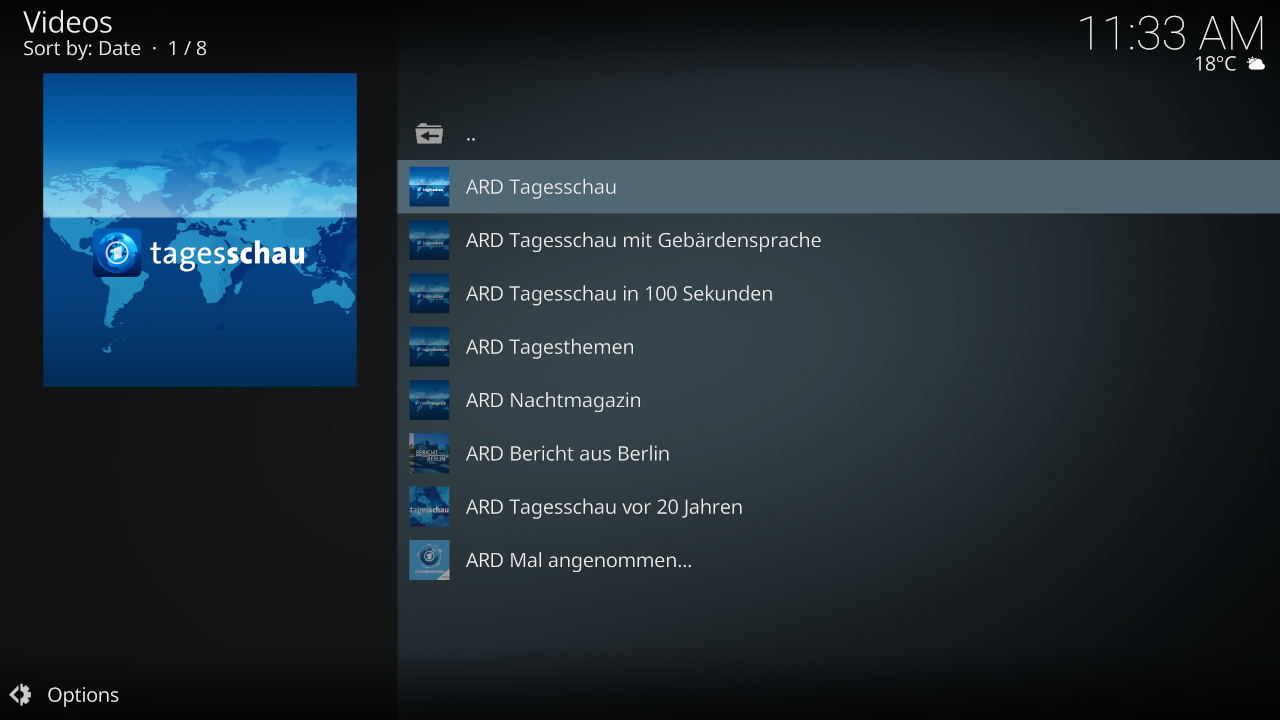
Task: Click the parent folder back arrow icon
Action: pos(429,134)
